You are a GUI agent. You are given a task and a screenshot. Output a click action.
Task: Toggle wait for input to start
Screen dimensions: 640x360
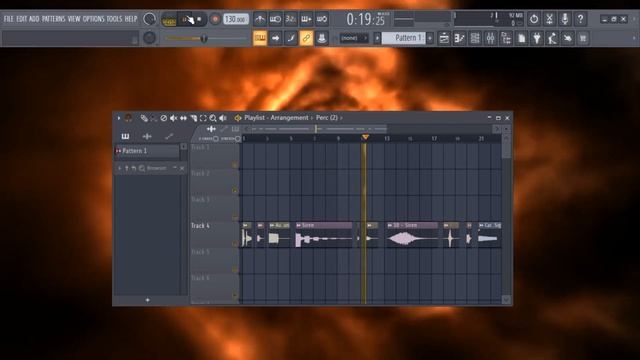pos(275,19)
